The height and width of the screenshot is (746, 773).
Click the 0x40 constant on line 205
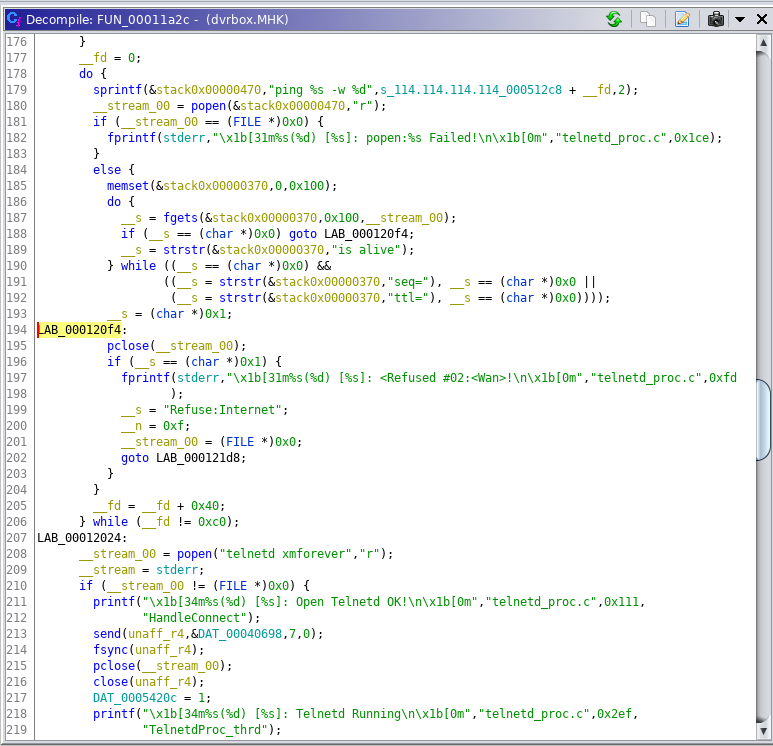(205, 506)
